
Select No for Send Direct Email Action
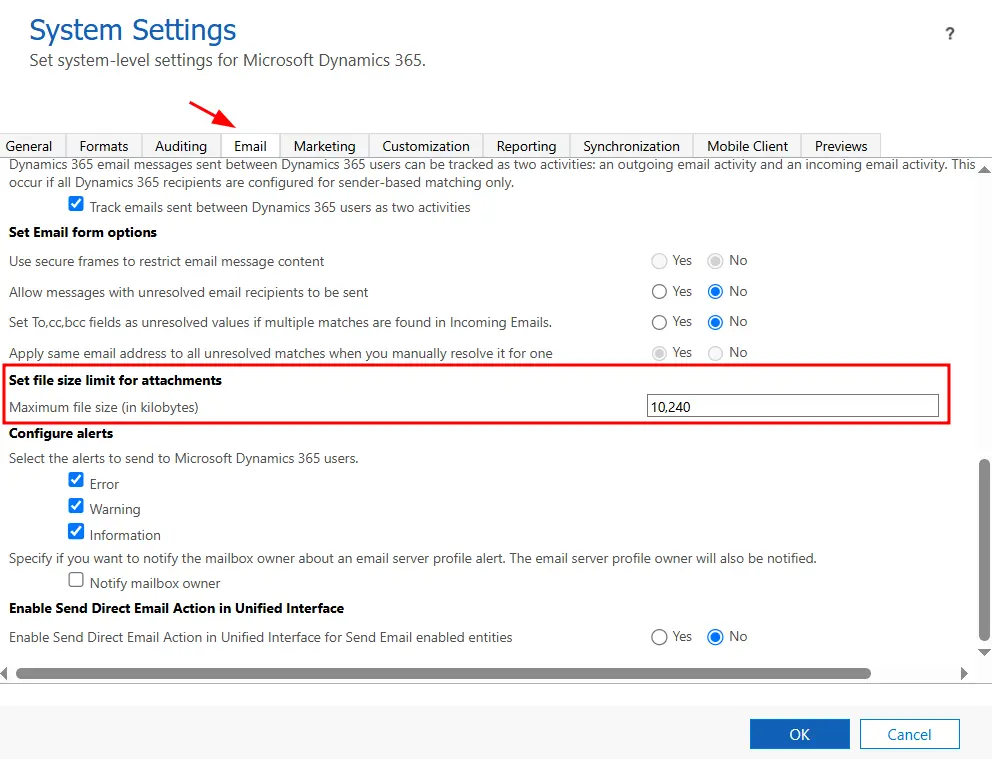[x=716, y=637]
